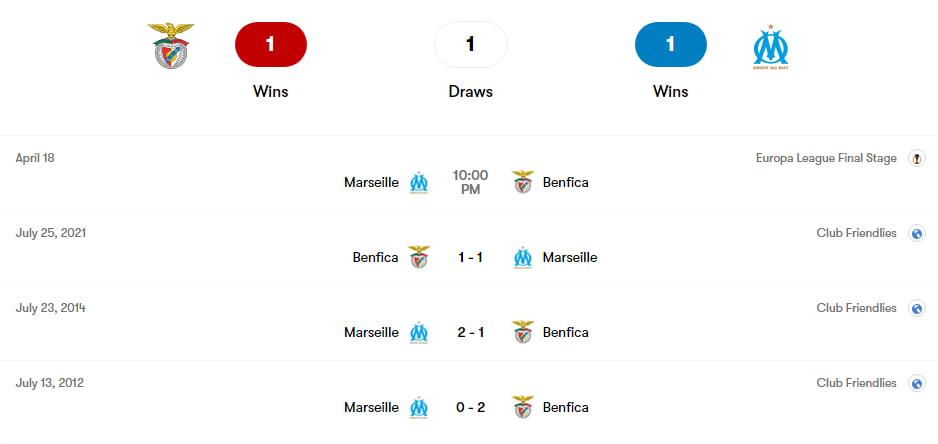Open the 10:00 PM upcoming match time

pyautogui.click(x=470, y=183)
